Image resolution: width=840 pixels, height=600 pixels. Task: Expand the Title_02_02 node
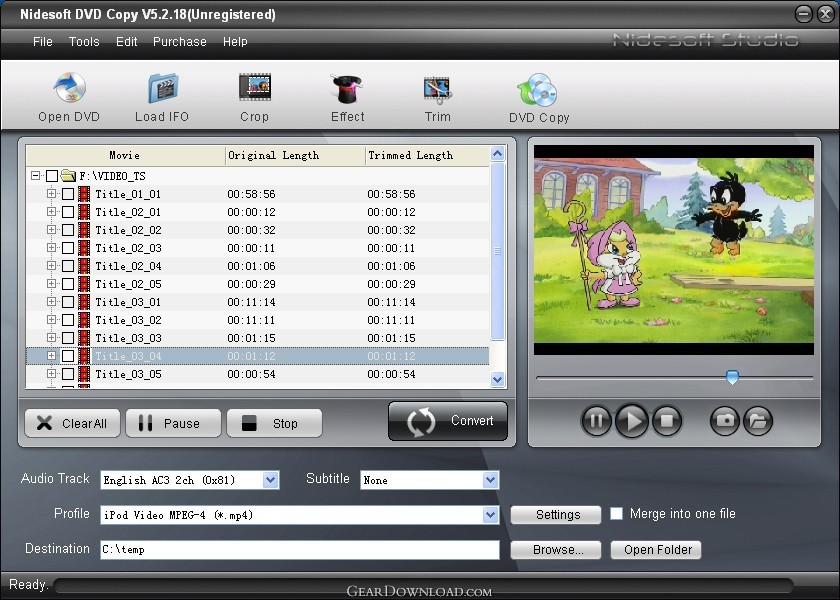click(x=51, y=229)
